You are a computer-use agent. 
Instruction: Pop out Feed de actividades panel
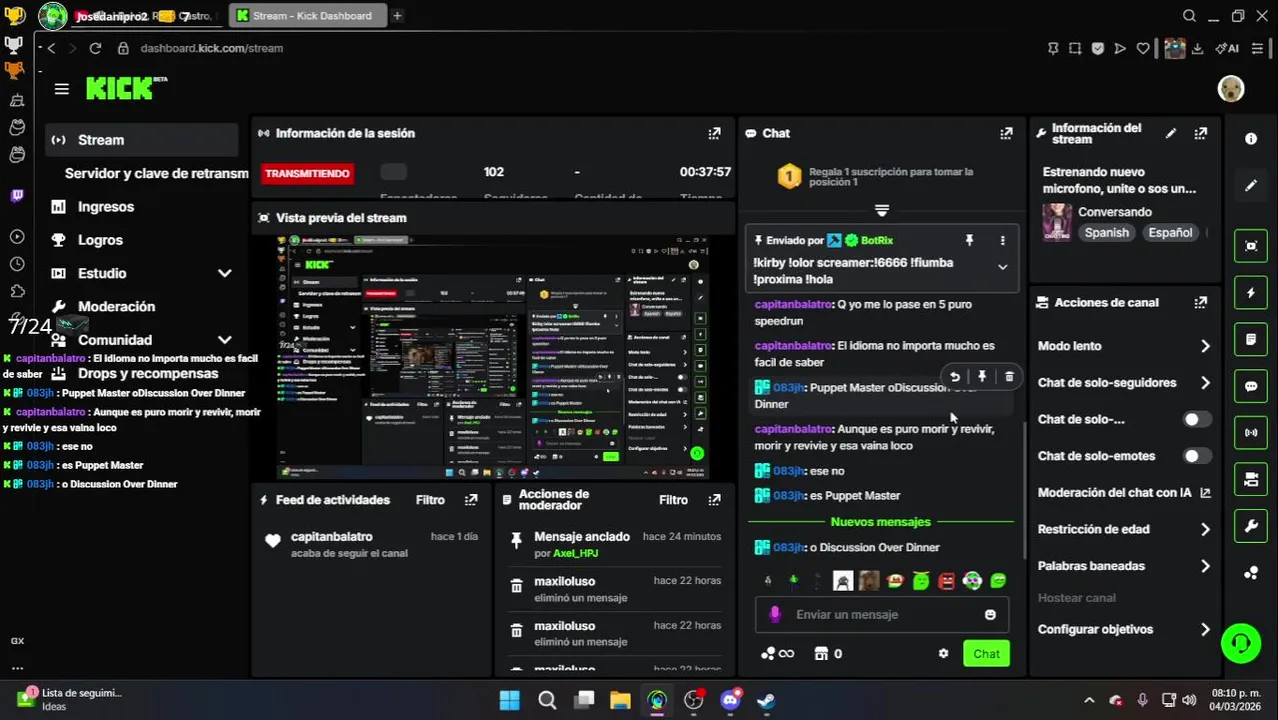(x=471, y=500)
